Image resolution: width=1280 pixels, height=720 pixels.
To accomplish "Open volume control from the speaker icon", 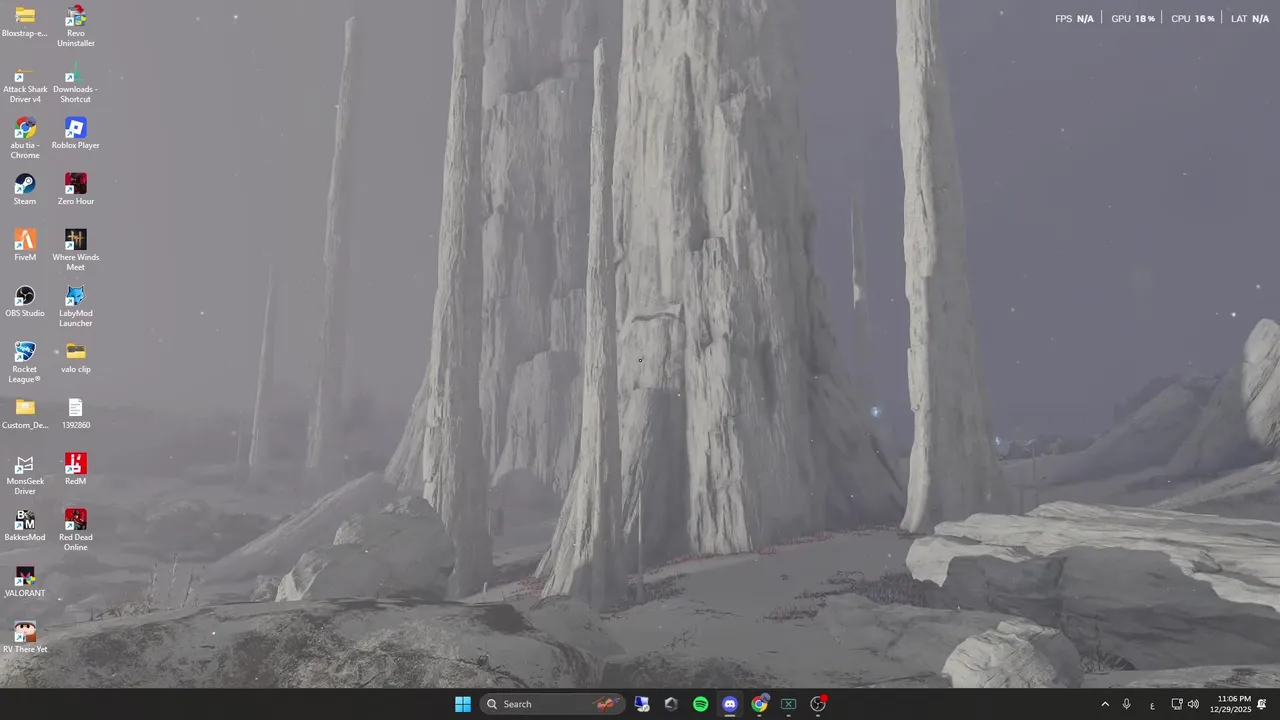I will point(1193,704).
